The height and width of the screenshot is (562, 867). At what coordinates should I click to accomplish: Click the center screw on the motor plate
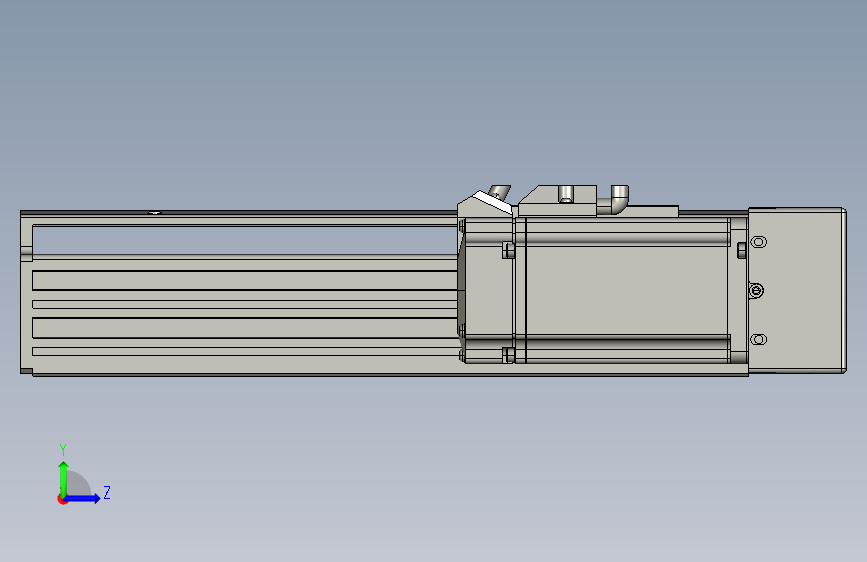click(x=756, y=290)
